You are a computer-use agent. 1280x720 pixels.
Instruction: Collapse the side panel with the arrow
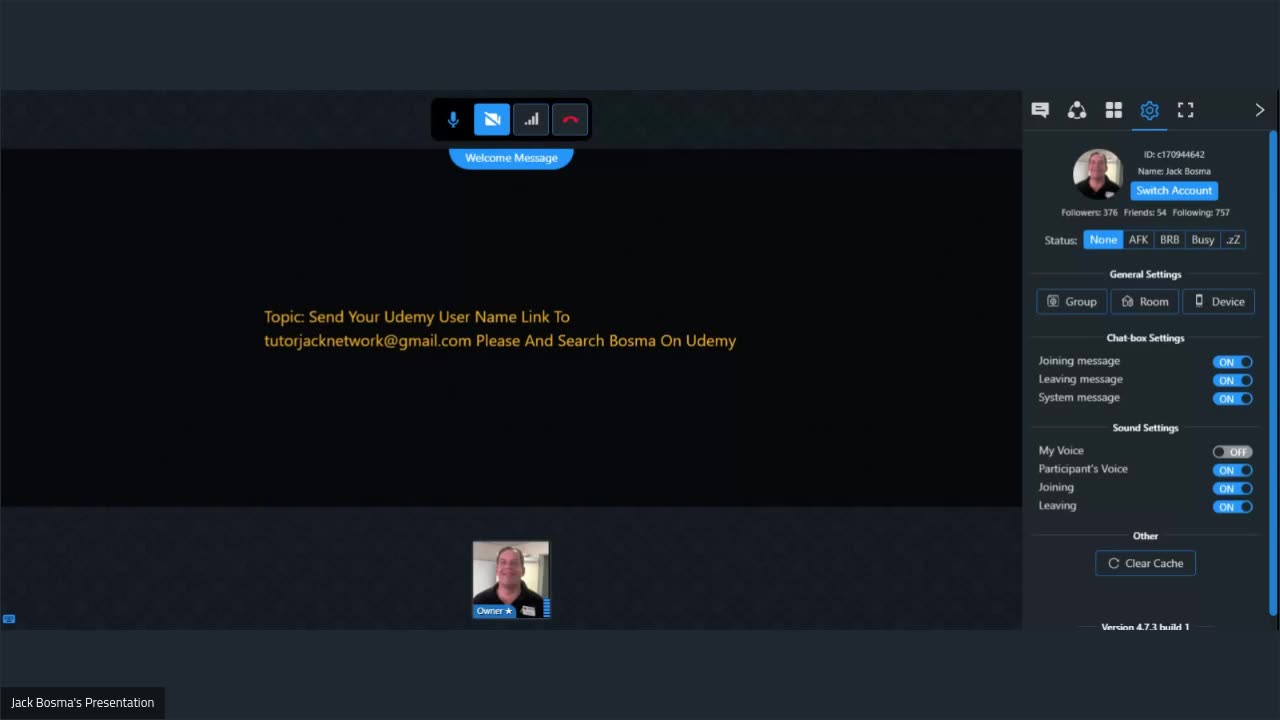[x=1259, y=110]
